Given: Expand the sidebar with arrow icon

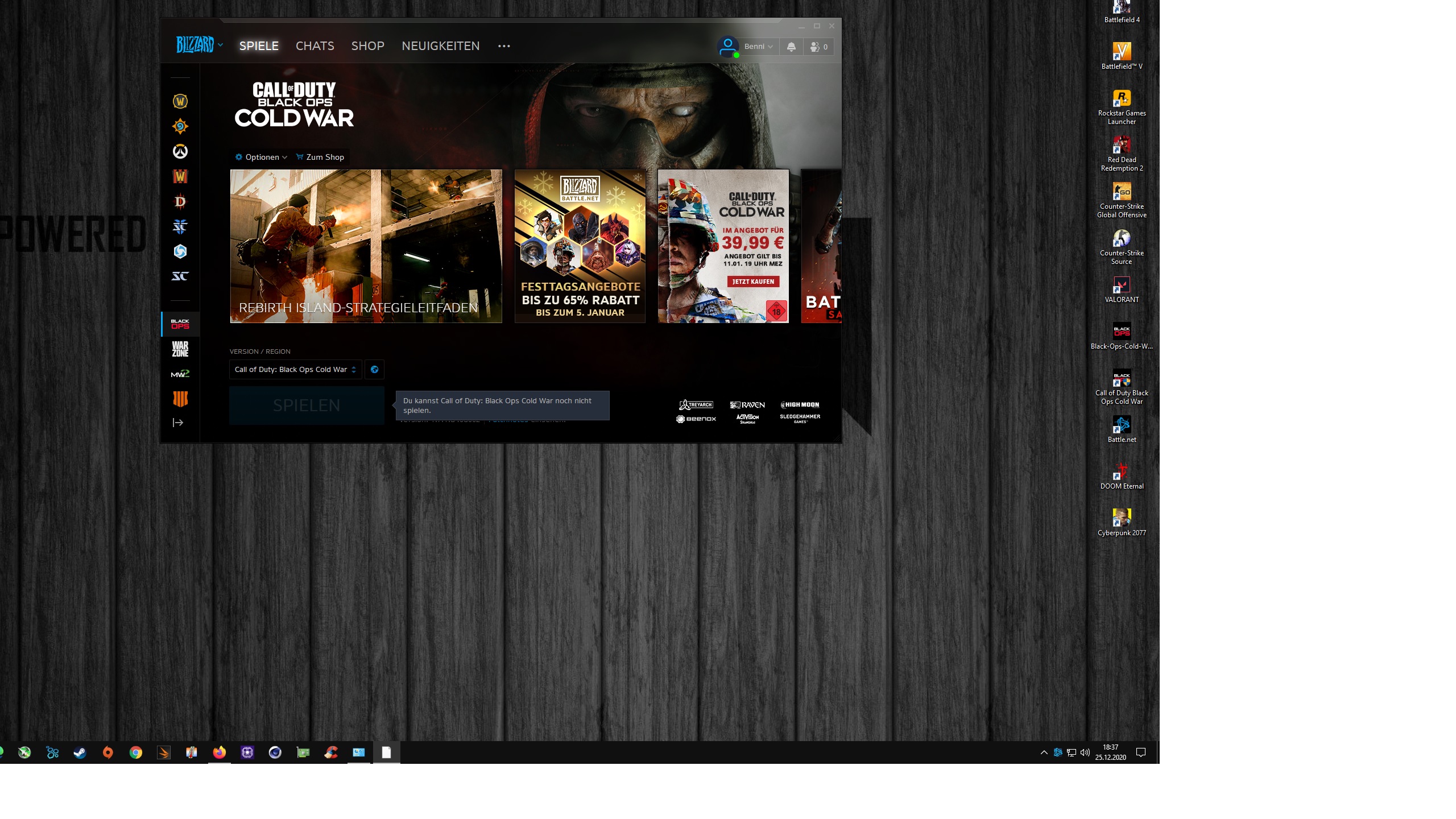Looking at the screenshot, I should click(x=178, y=423).
